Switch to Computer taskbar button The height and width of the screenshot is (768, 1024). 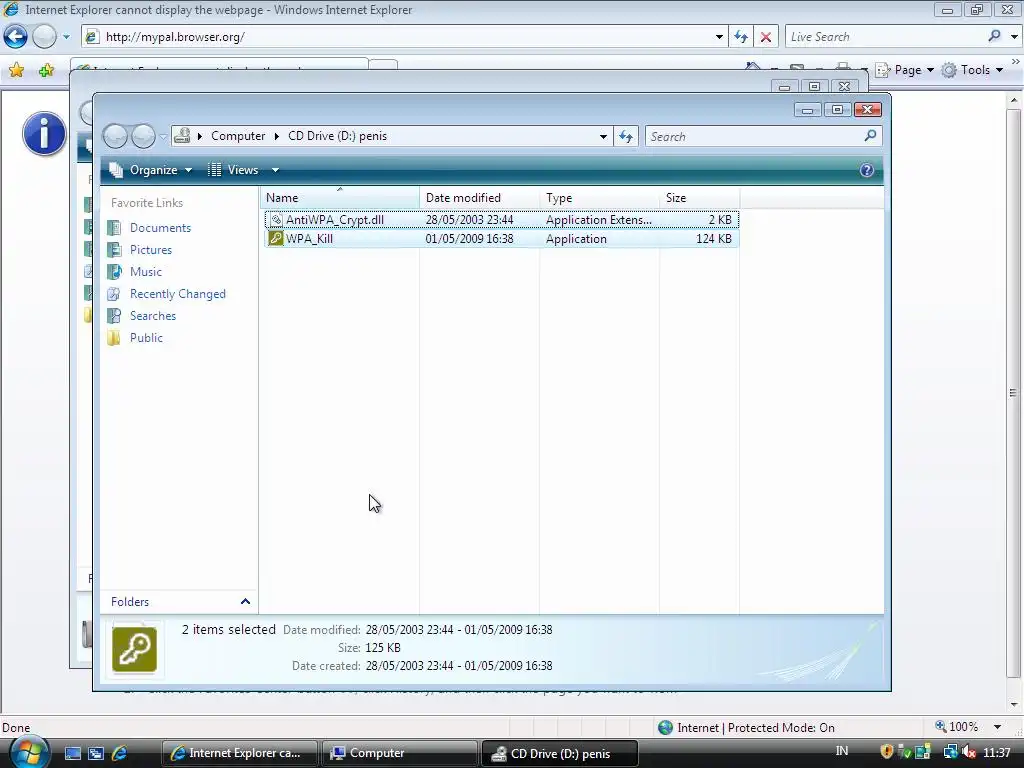pyautogui.click(x=400, y=753)
